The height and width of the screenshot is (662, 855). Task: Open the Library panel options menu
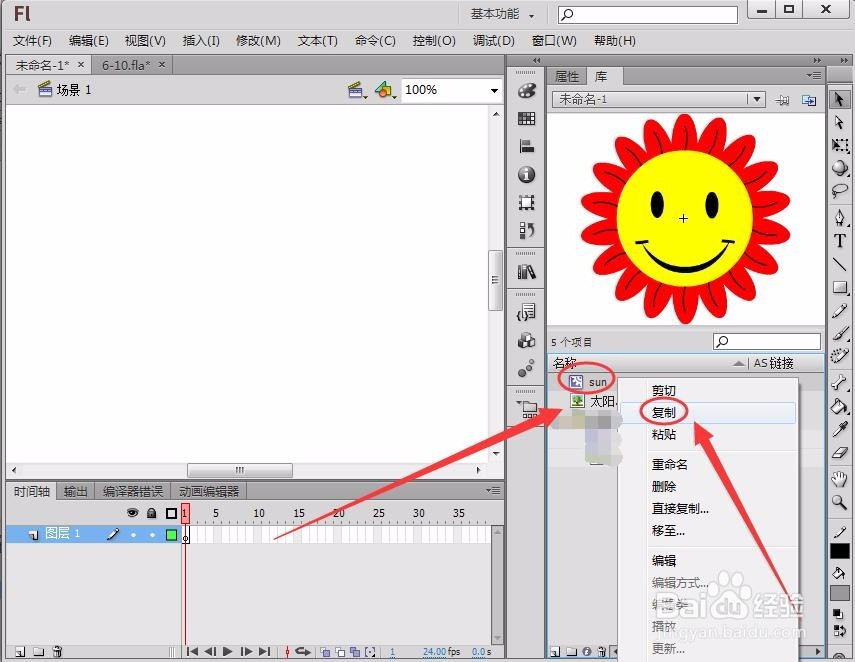click(814, 75)
